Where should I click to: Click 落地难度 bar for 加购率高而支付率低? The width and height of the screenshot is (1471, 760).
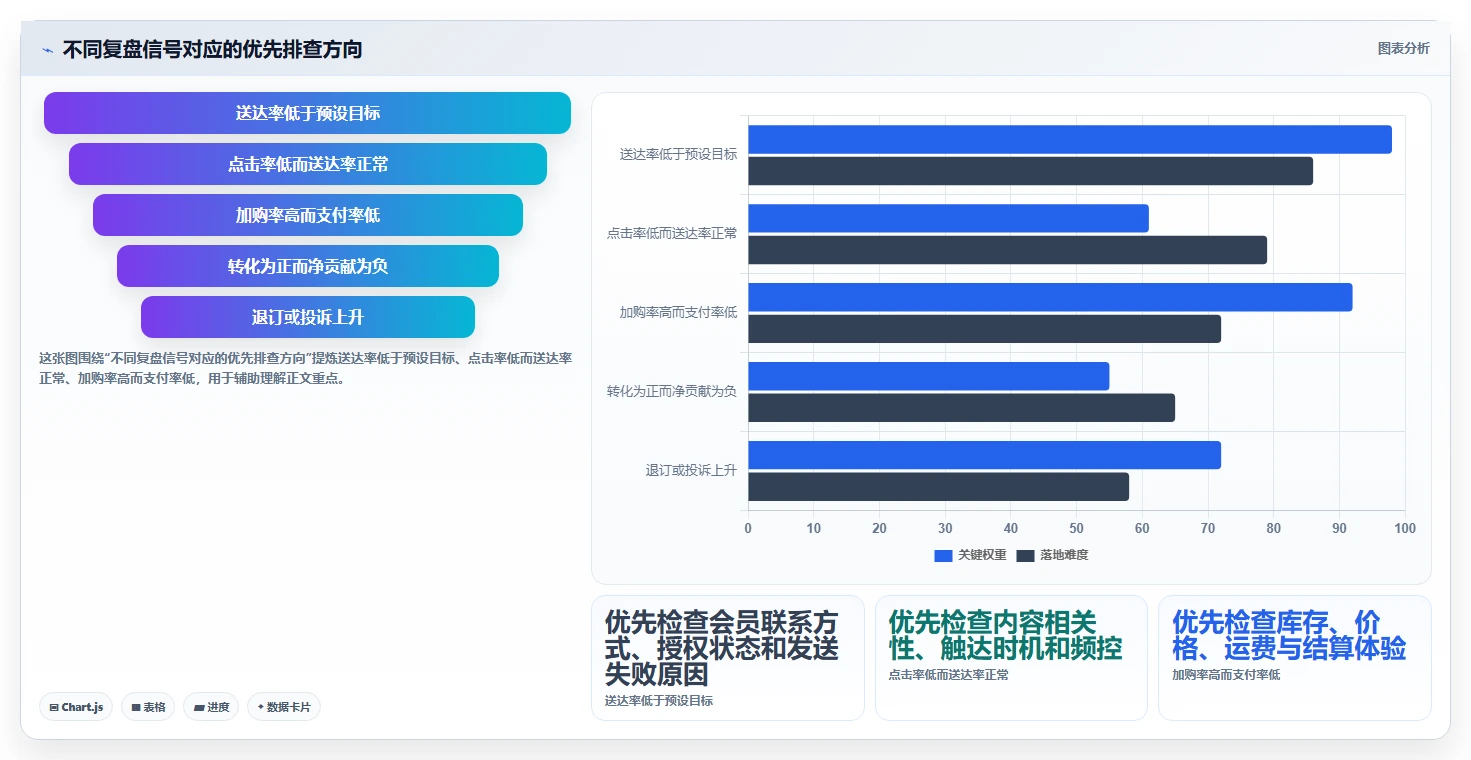pyautogui.click(x=984, y=329)
